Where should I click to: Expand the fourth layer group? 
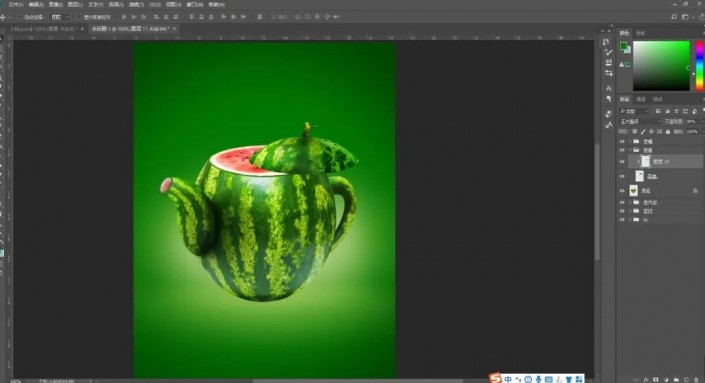point(630,211)
